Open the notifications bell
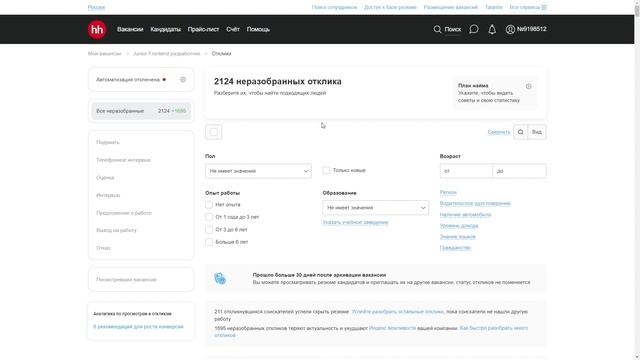 tap(492, 29)
